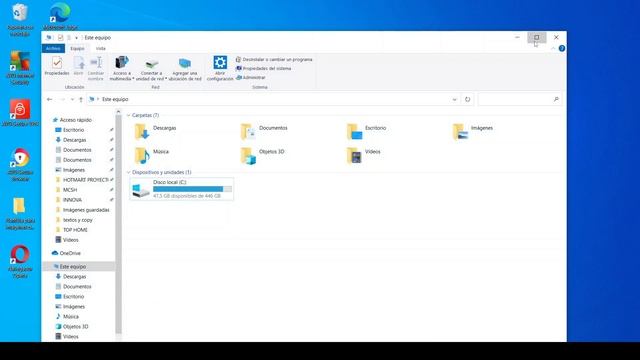The image size is (640, 360).
Task: Open Escritorio under Este equipo in the sidebar
Action: click(x=73, y=297)
